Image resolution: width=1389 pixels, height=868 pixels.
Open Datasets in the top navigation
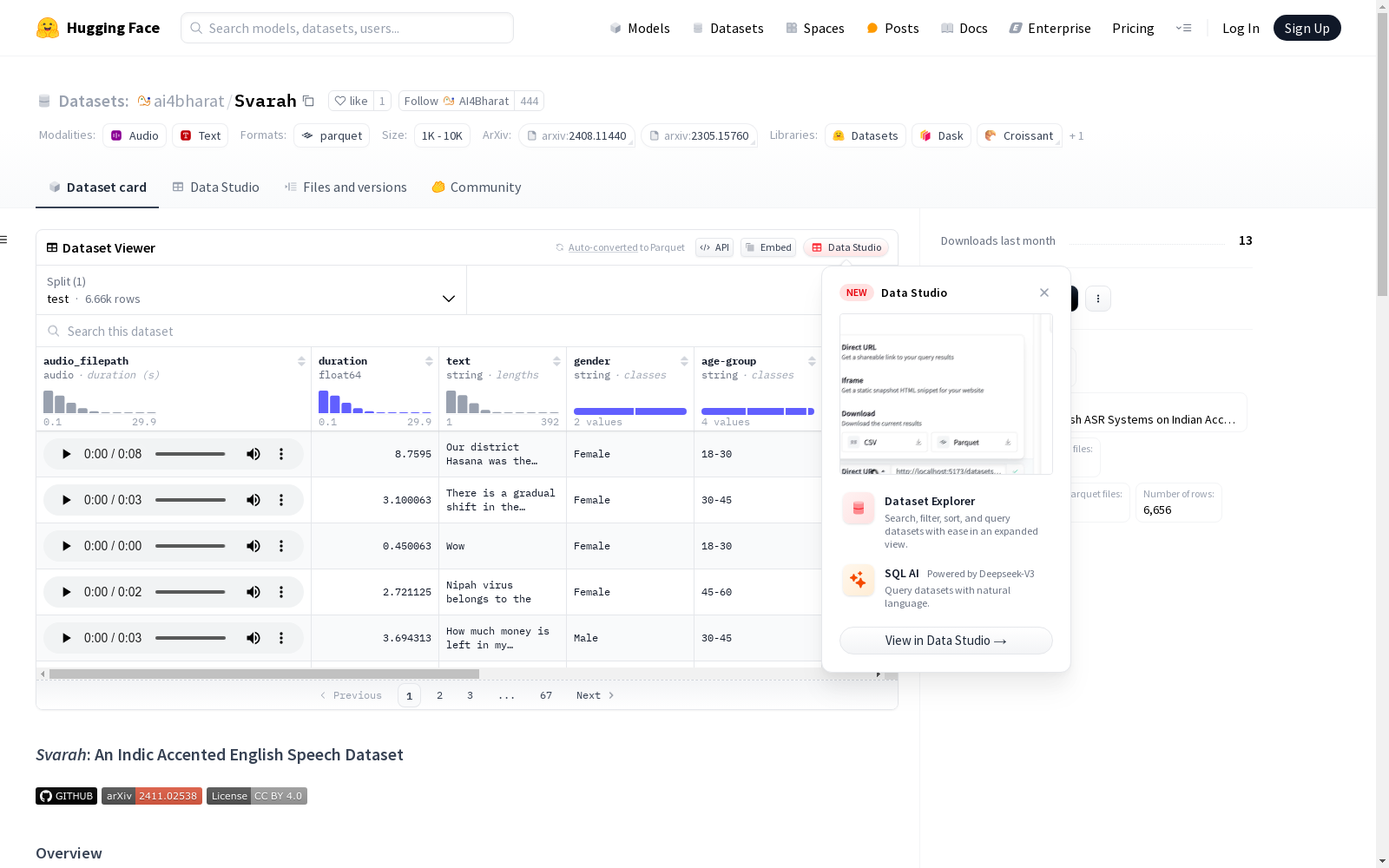727,28
